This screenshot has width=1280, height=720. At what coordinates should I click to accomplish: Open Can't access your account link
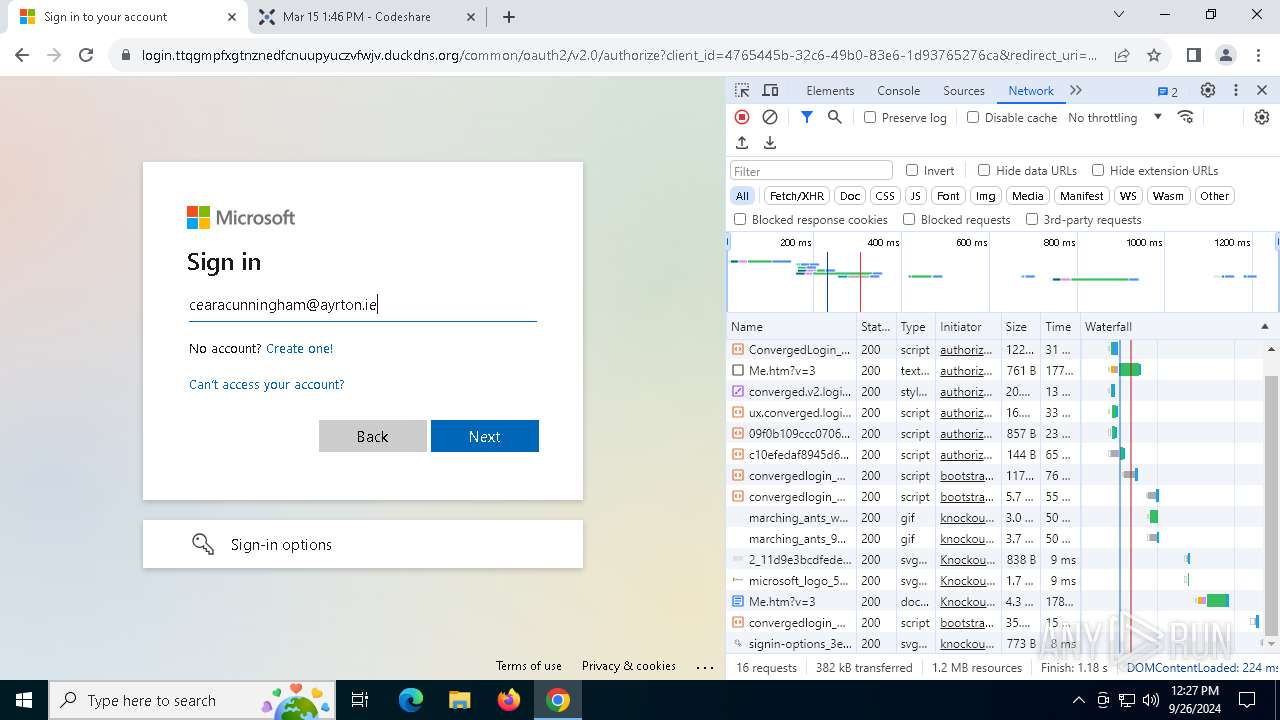(266, 384)
